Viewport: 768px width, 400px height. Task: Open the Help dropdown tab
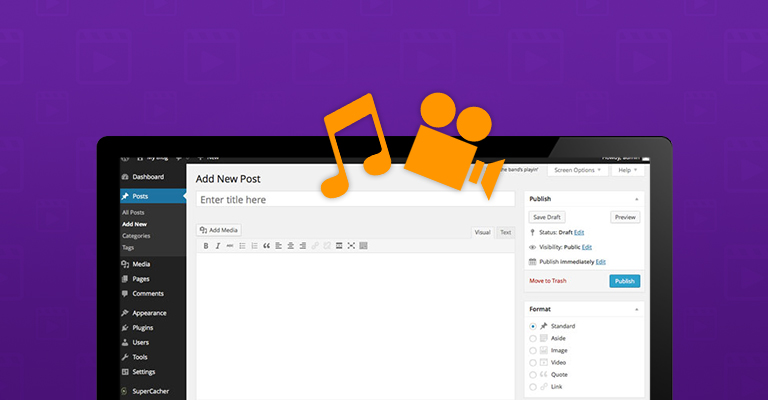[627, 170]
